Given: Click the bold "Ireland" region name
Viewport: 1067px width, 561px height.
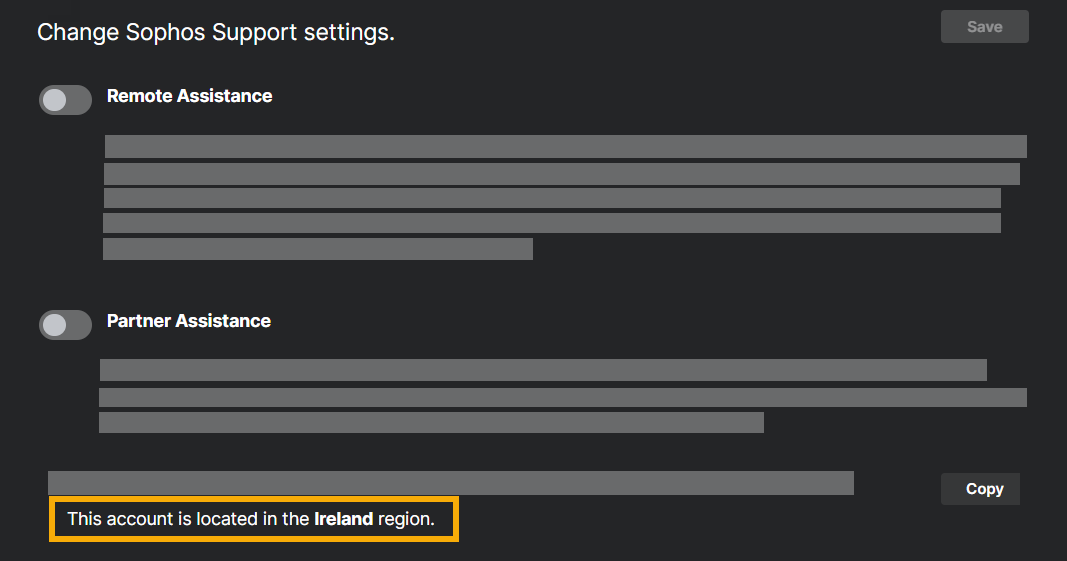Looking at the screenshot, I should [x=343, y=519].
